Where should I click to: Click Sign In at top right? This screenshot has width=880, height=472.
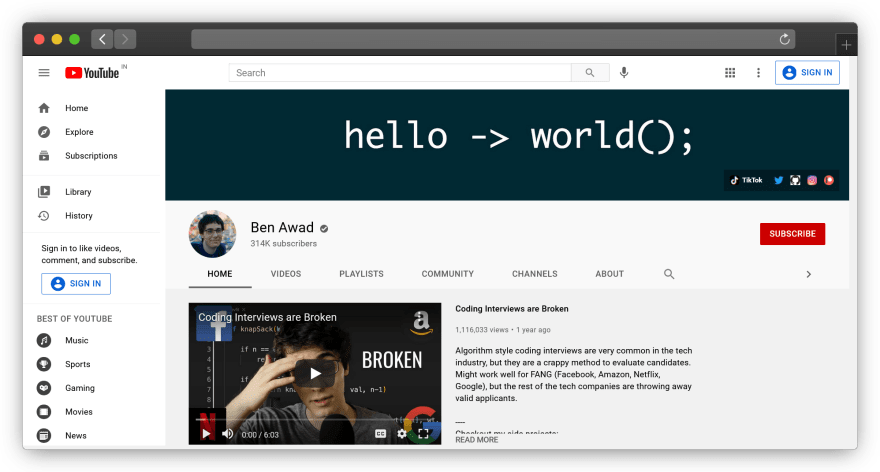point(807,73)
